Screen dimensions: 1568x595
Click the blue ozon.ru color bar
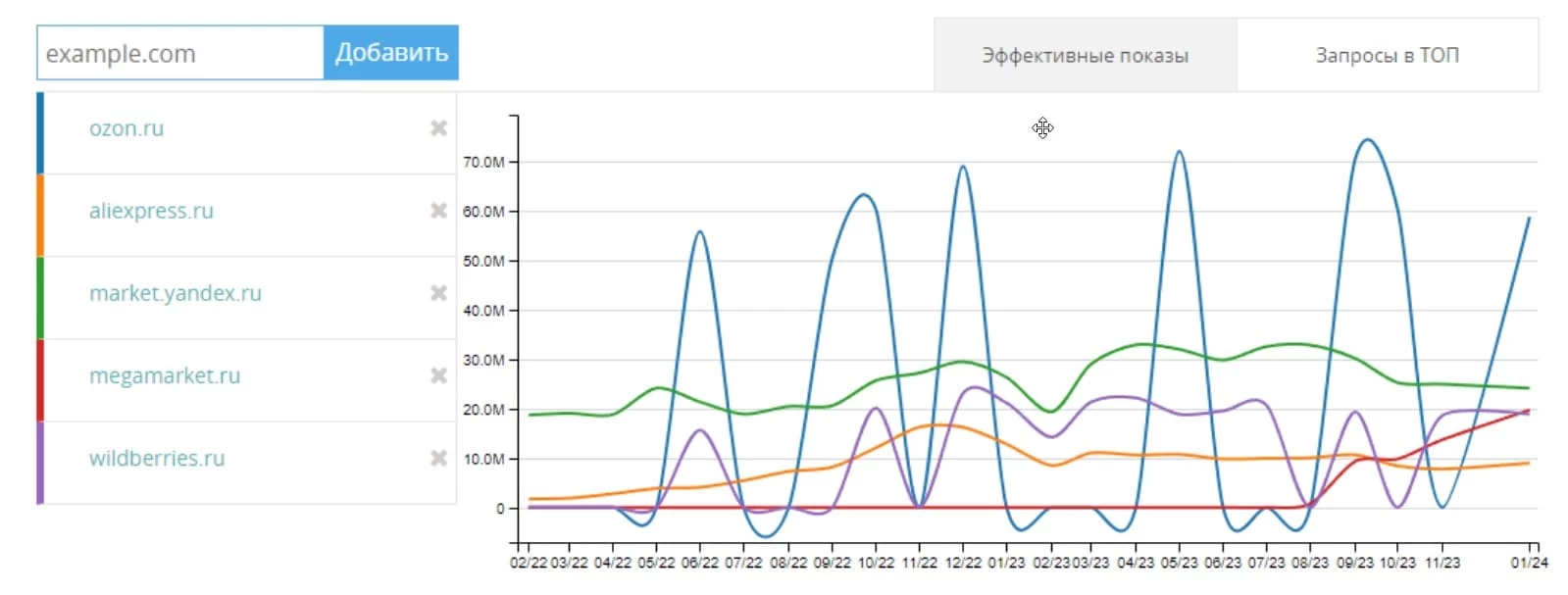point(40,133)
